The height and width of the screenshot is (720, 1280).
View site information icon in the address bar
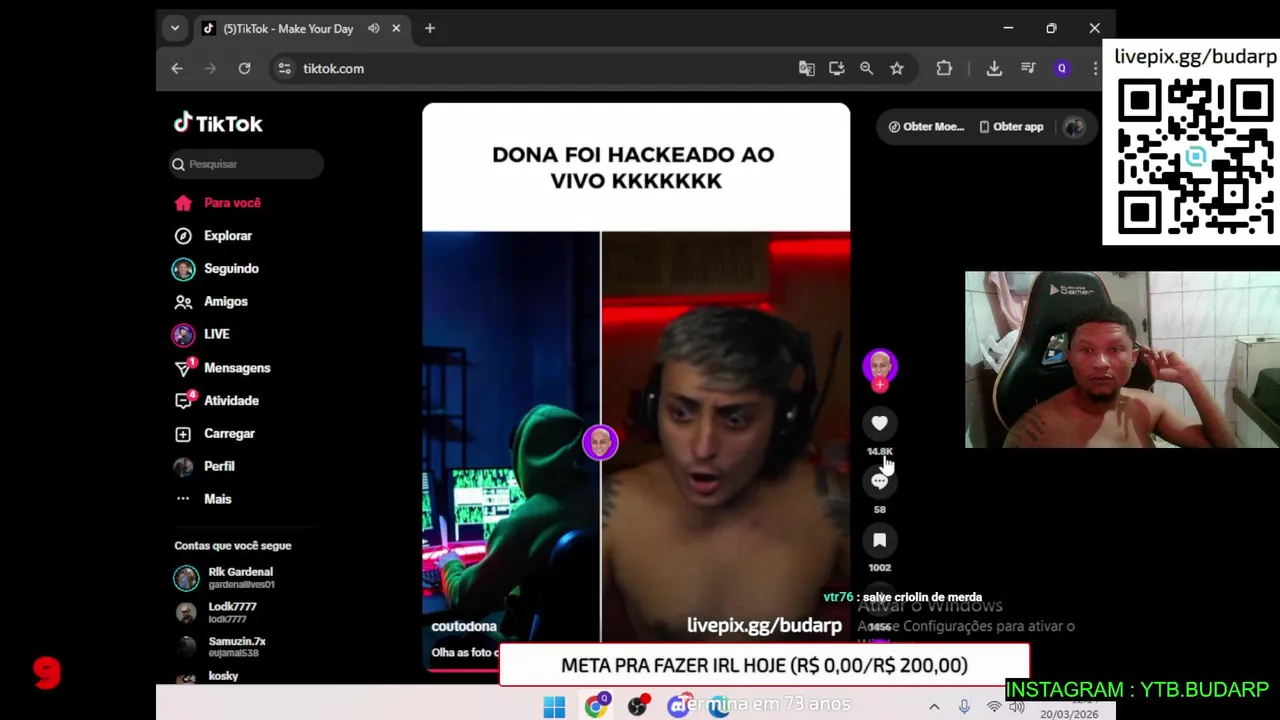[285, 69]
